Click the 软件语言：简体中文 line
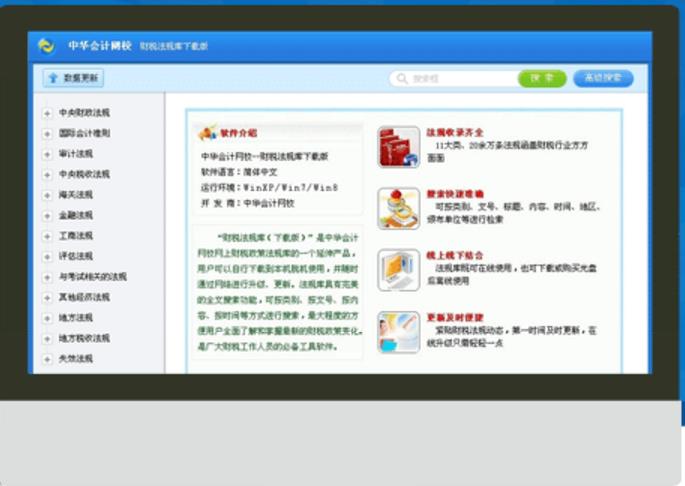 (x=239, y=172)
